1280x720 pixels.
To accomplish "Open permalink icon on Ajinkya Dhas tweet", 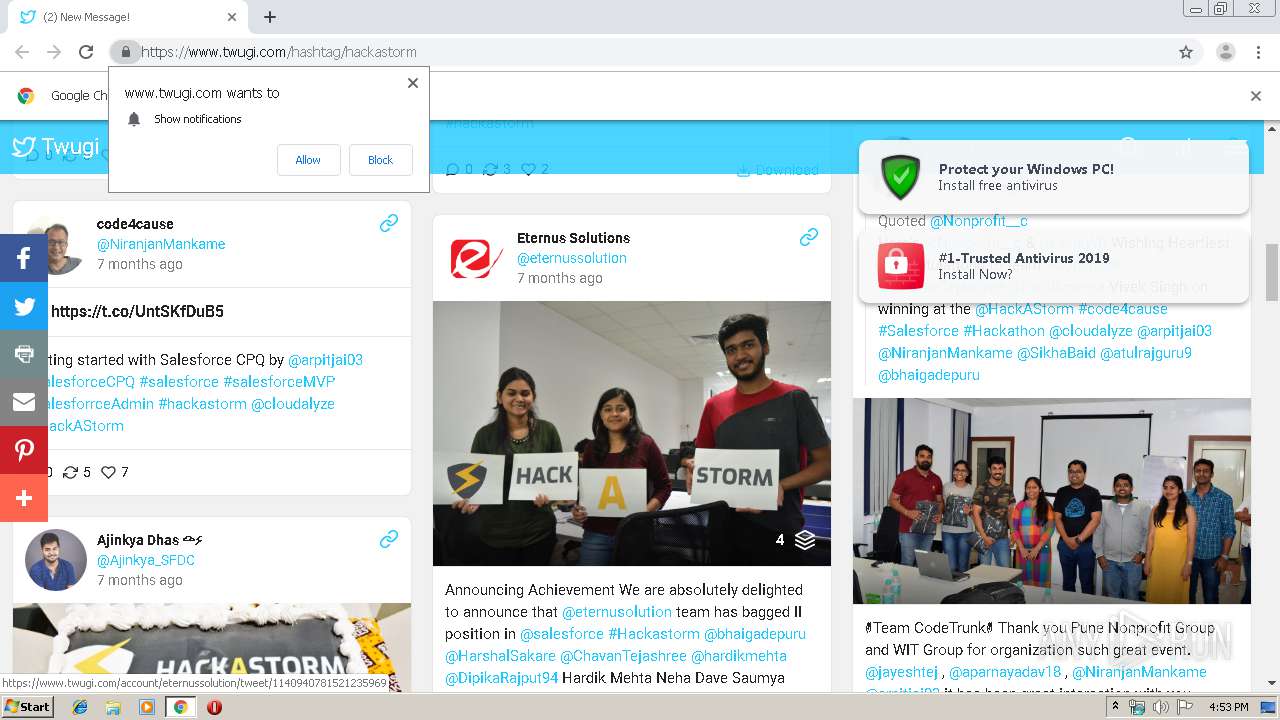I will point(389,540).
